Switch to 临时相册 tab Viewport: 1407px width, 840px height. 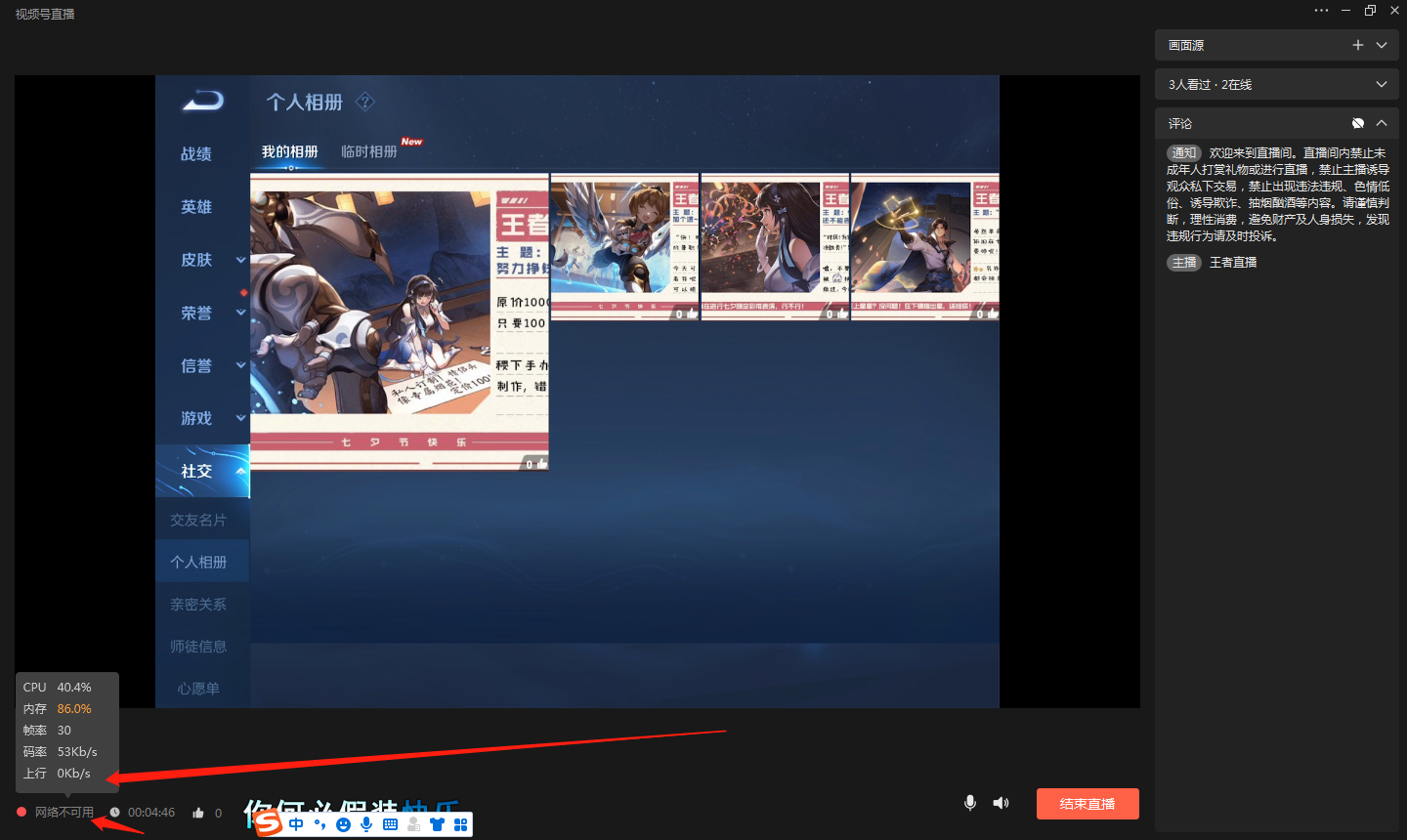pyautogui.click(x=369, y=151)
